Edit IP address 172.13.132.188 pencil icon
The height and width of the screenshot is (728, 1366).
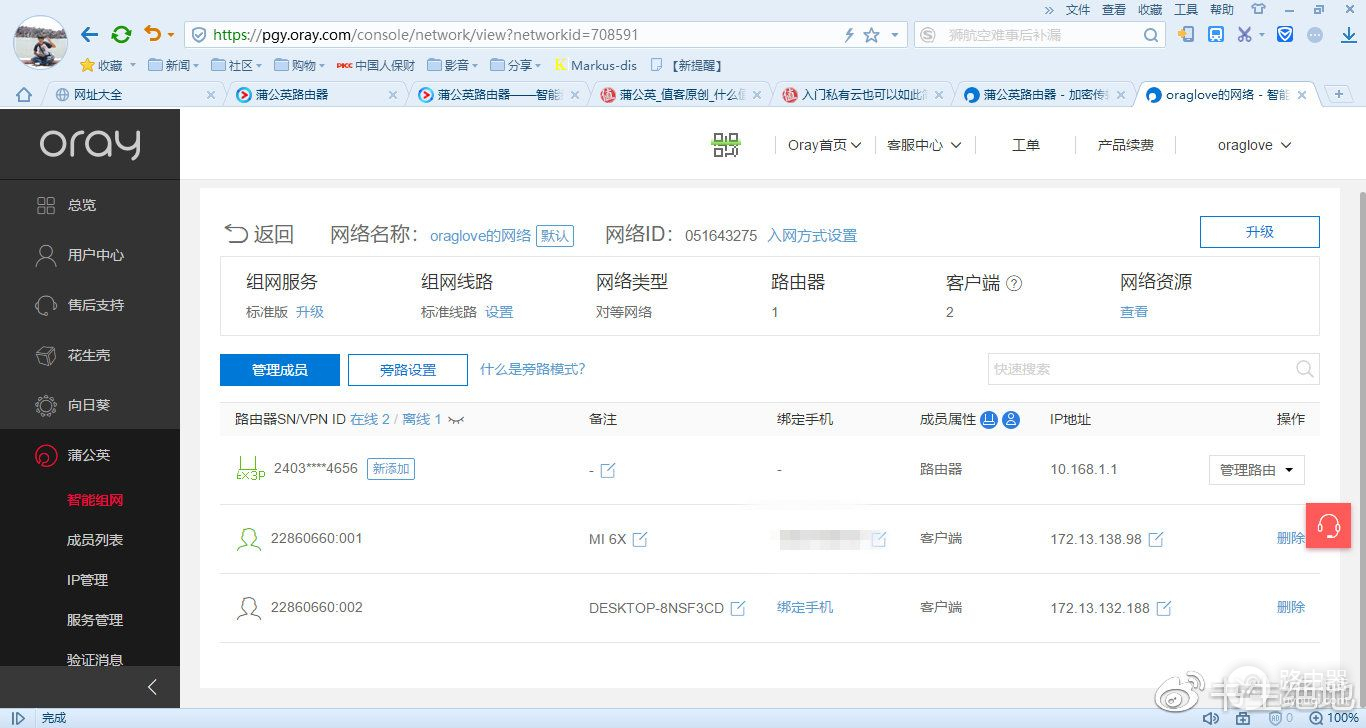tap(1163, 608)
